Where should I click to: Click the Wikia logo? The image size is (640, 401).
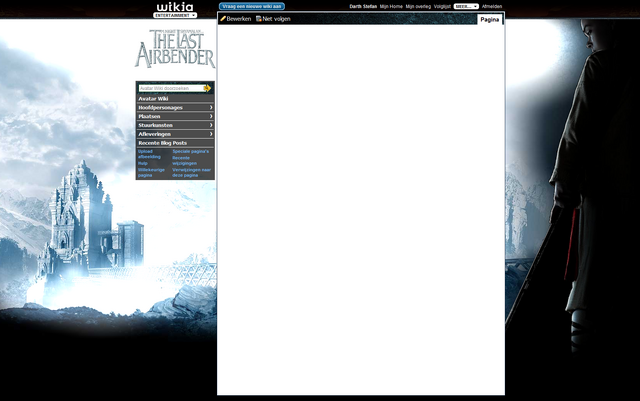tap(175, 7)
